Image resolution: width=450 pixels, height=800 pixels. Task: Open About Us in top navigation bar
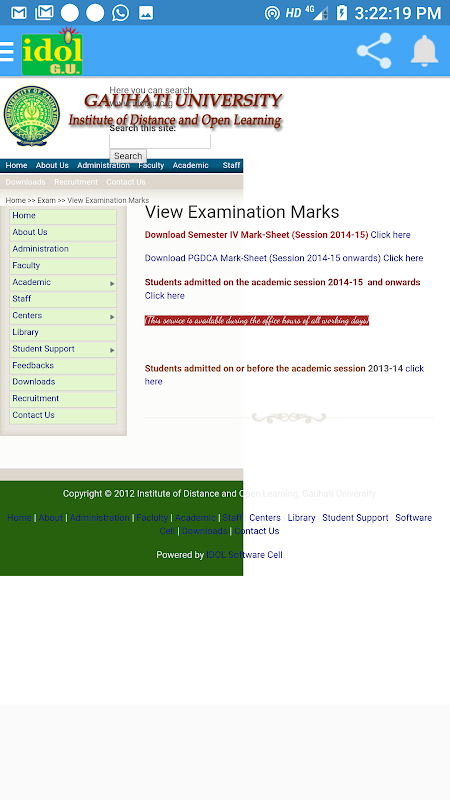point(52,165)
